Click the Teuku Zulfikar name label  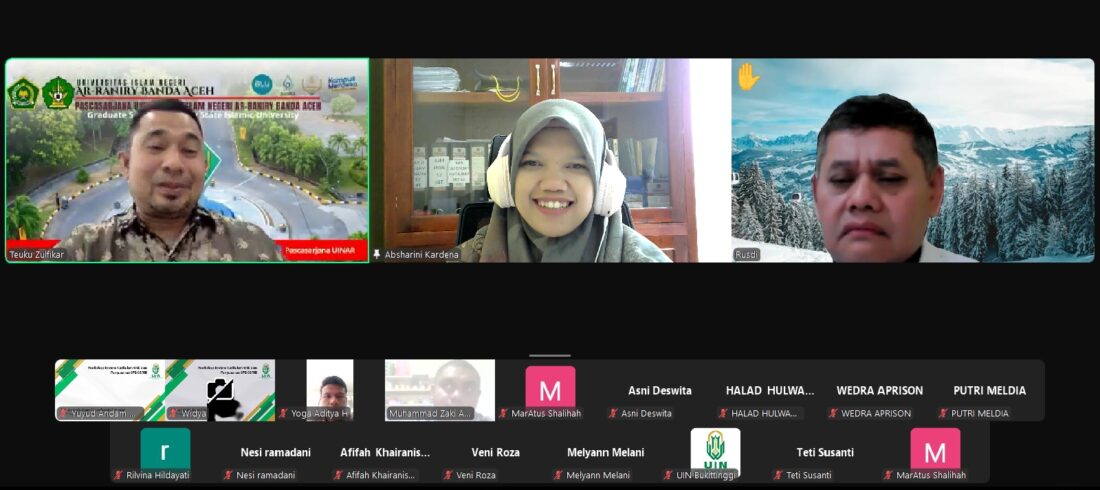click(x=37, y=255)
